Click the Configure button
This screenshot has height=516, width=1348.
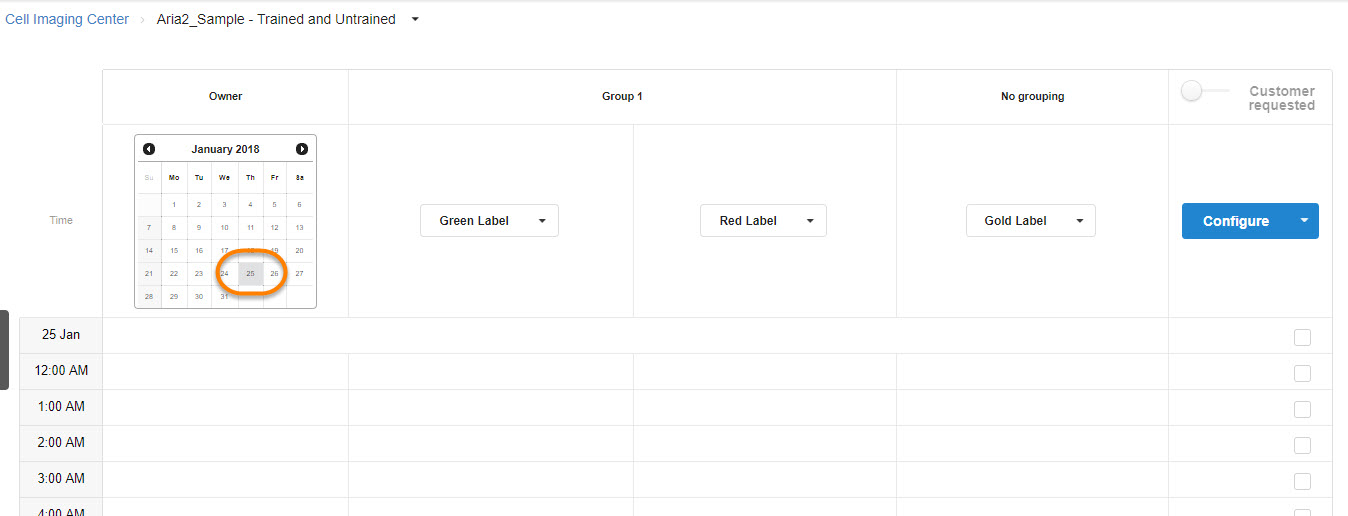pyautogui.click(x=1236, y=221)
